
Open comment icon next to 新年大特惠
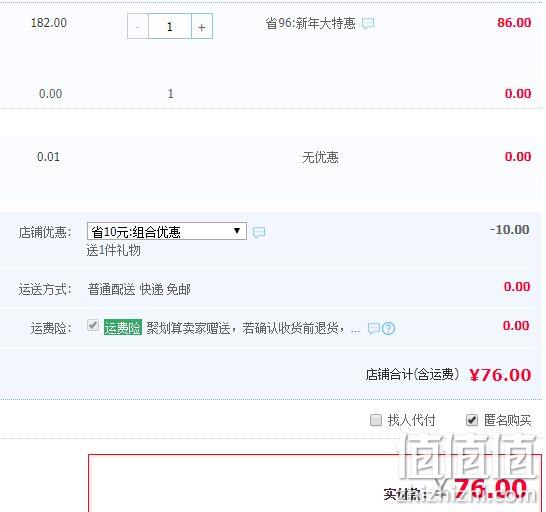(x=368, y=23)
